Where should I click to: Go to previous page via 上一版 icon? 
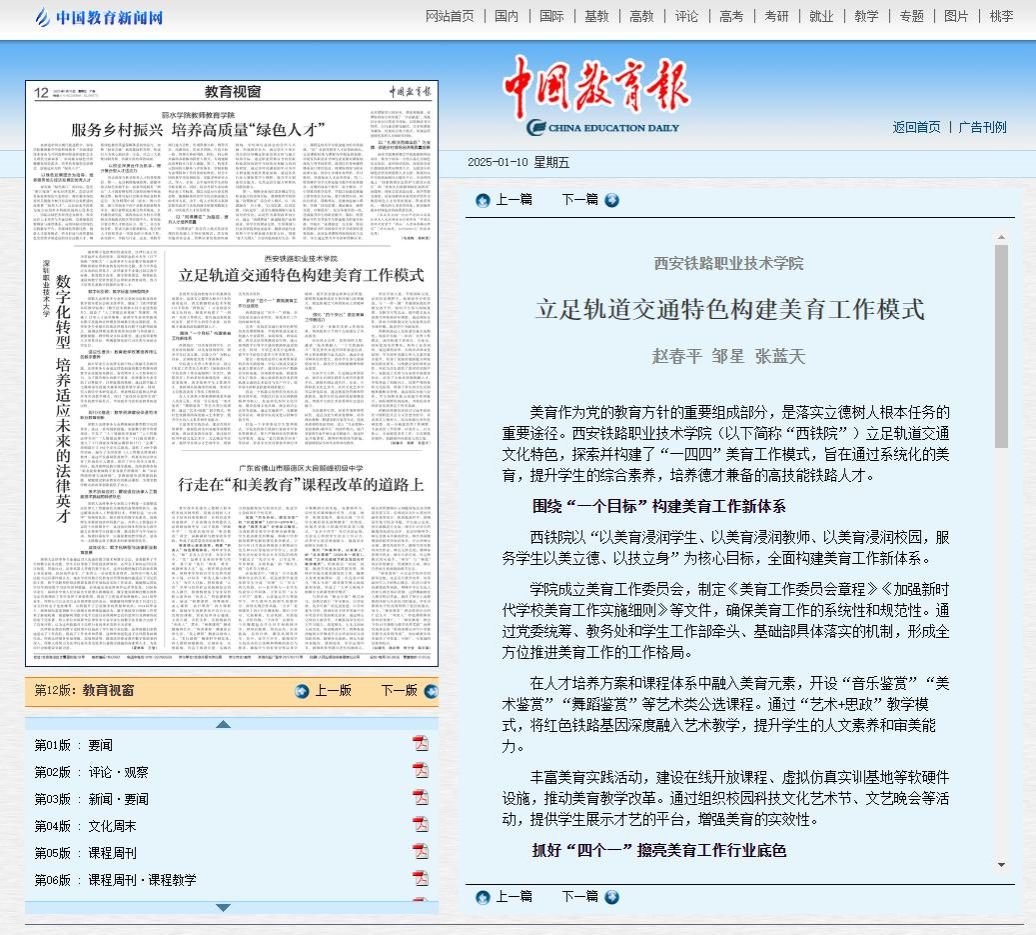coord(302,691)
